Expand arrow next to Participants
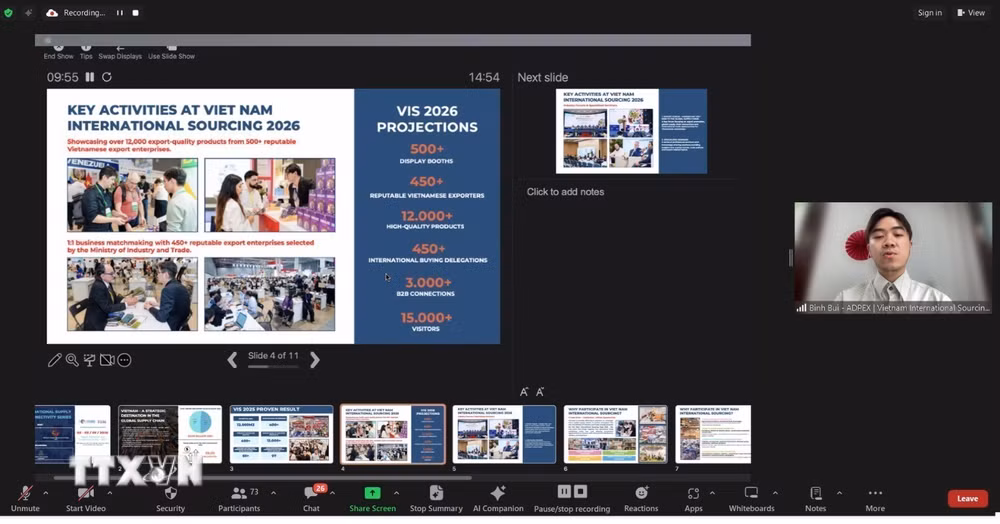Image resolution: width=1000 pixels, height=524 pixels. coord(274,493)
